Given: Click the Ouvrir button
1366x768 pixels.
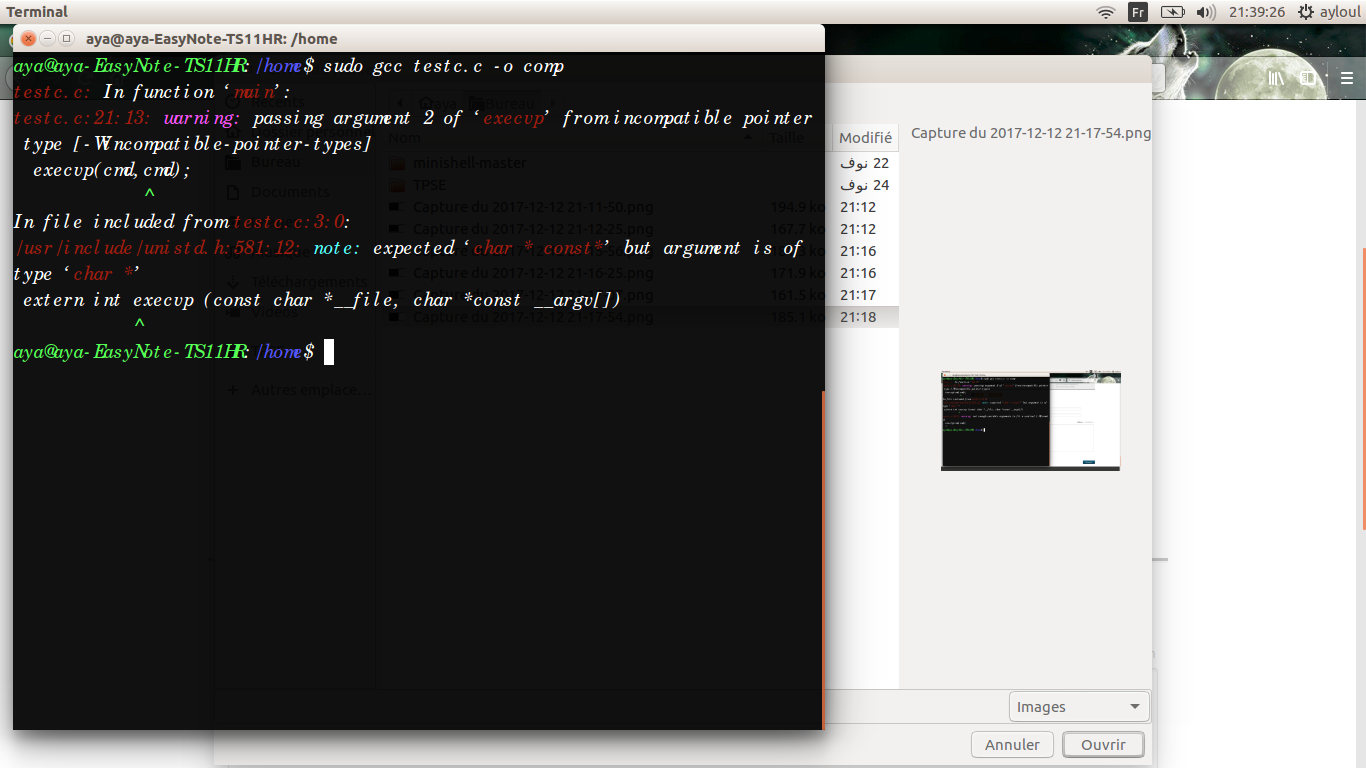Looking at the screenshot, I should pos(1103,744).
